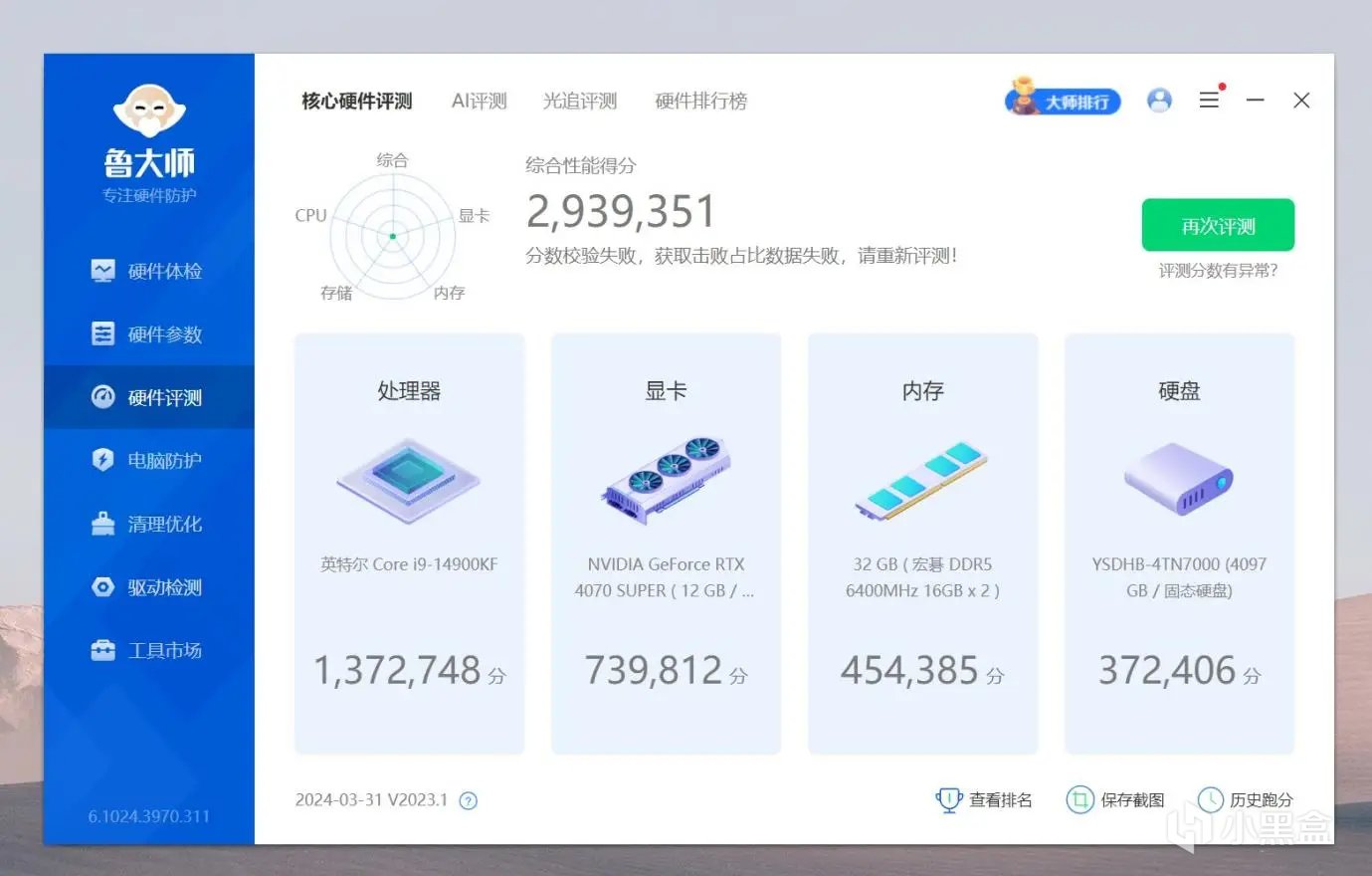This screenshot has width=1372, height=876.
Task: Click the 2024-03-31 V2023.1 version text
Action: 371,800
